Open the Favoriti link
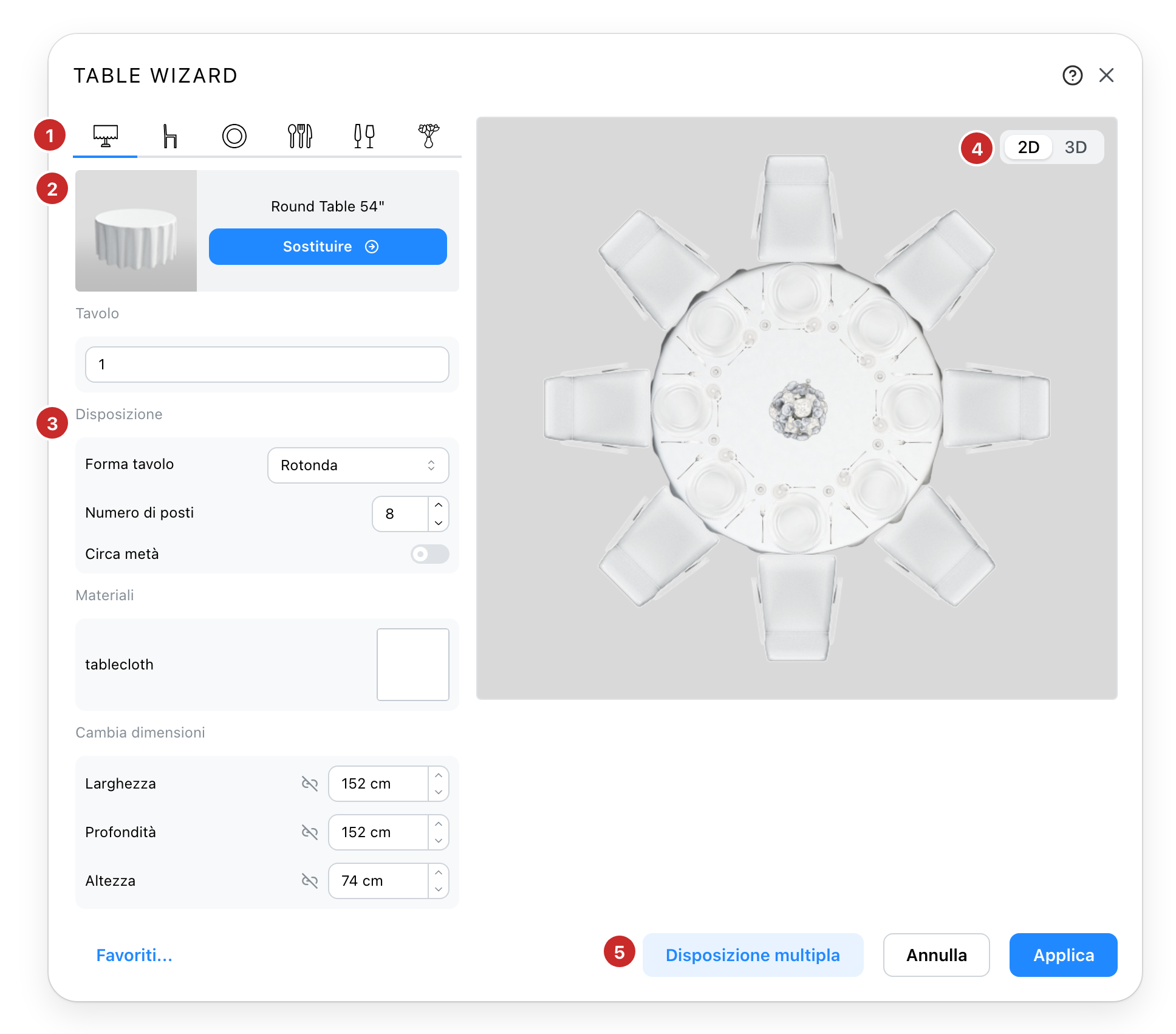This screenshot has width=1176, height=1034. click(135, 955)
